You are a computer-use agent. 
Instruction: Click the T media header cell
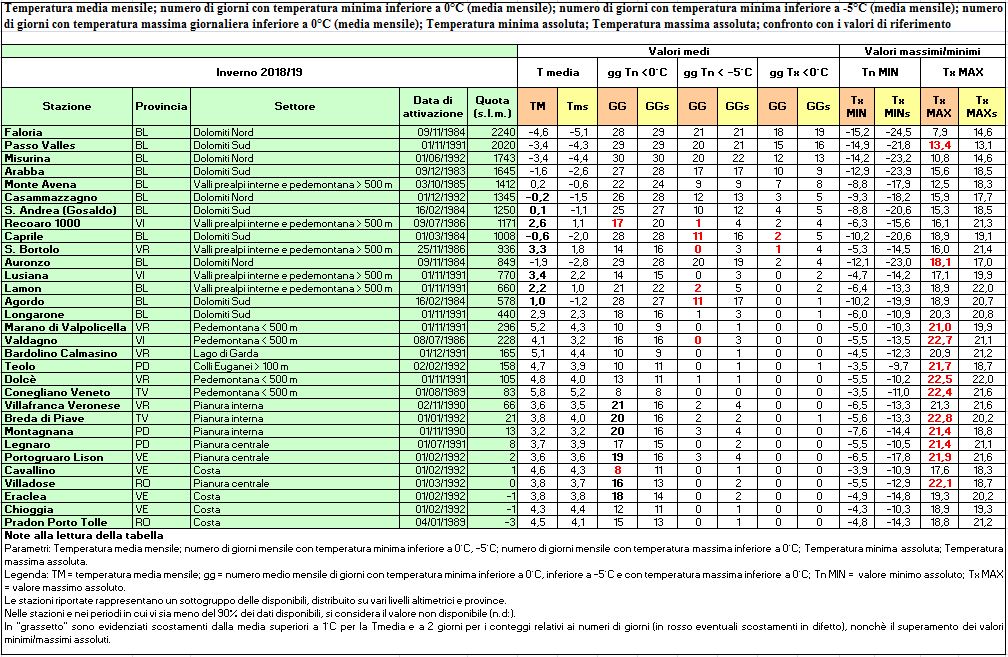557,72
